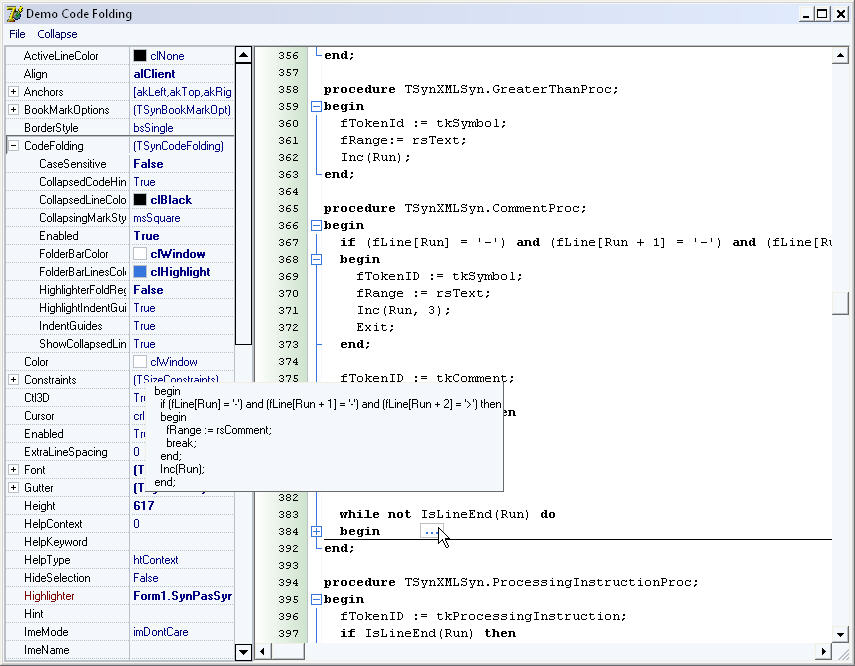This screenshot has width=855, height=666.
Task: Select the ShowCollapsedLine True value
Action: tap(144, 344)
